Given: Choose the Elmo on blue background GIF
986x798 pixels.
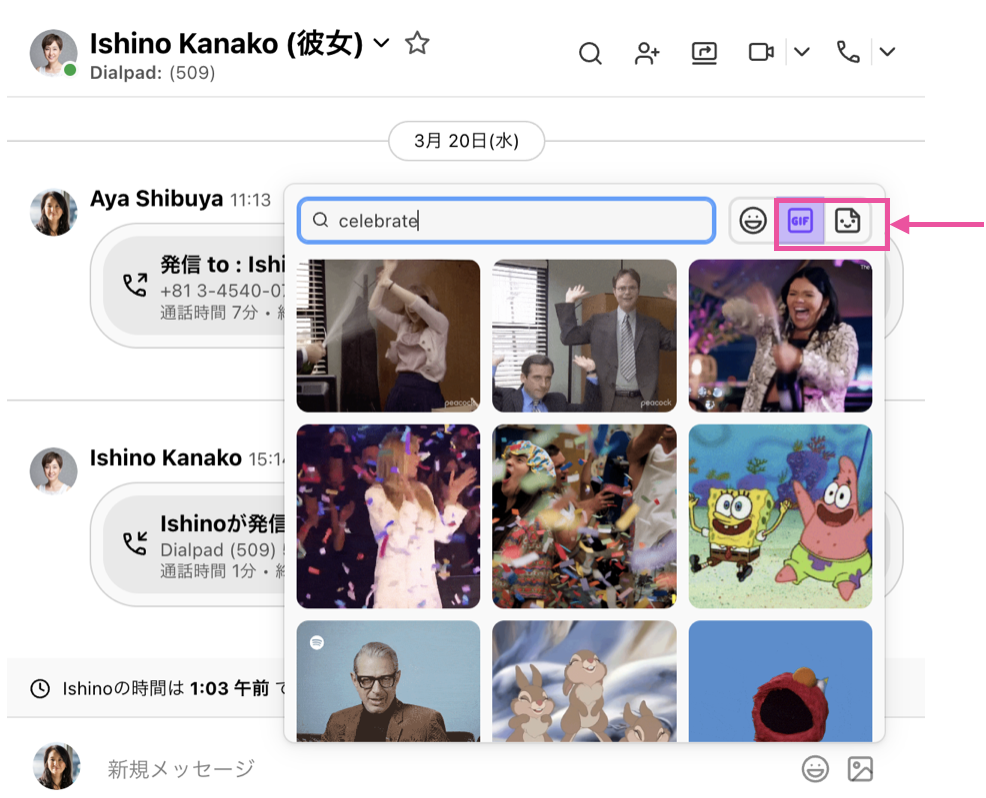Looking at the screenshot, I should coord(780,681).
